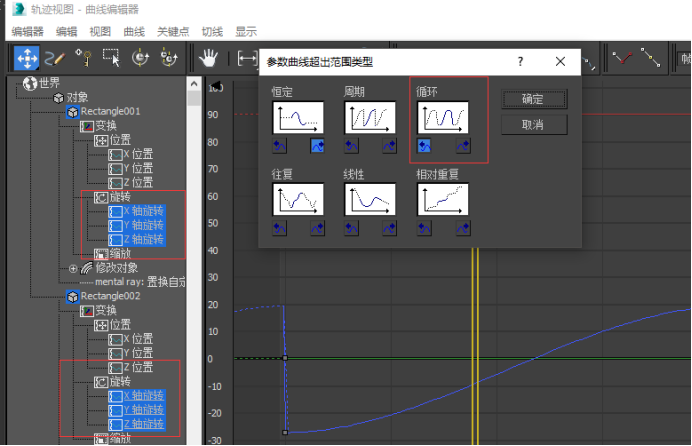The height and width of the screenshot is (446, 692).
Task: Toggle 周期 incoming range button
Action: pos(351,146)
